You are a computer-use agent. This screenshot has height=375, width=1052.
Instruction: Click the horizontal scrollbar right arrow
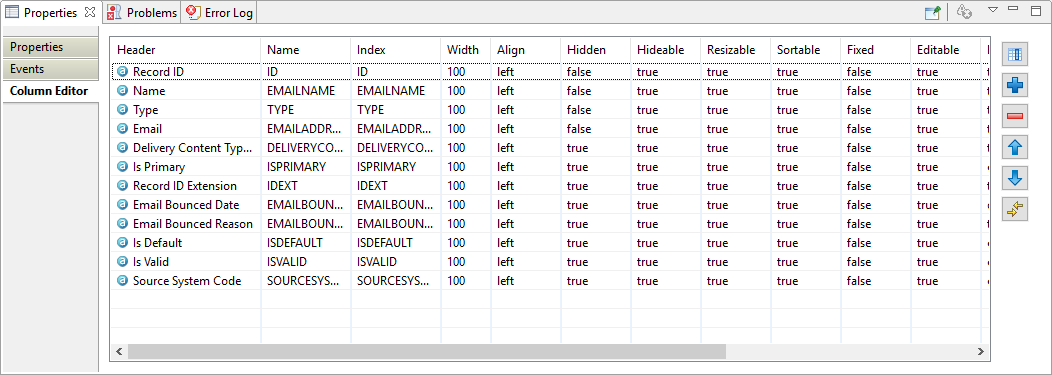tap(980, 352)
